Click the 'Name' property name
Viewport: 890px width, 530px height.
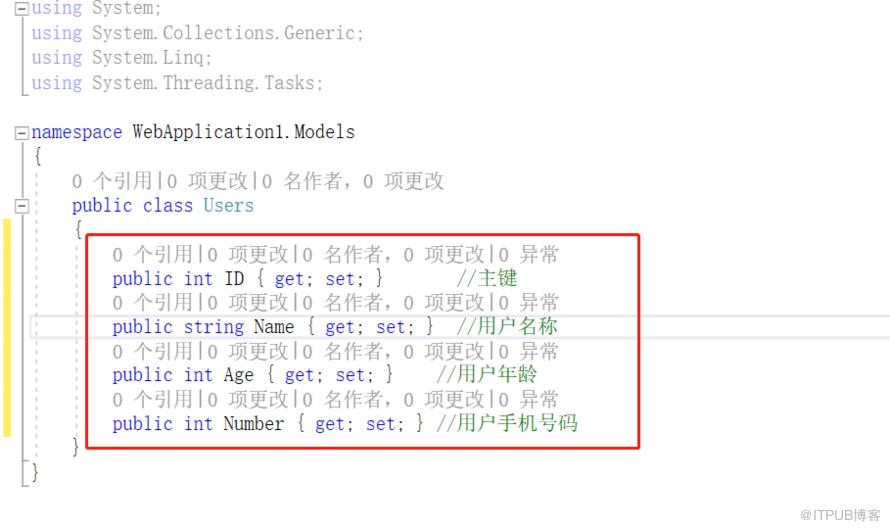(x=274, y=327)
